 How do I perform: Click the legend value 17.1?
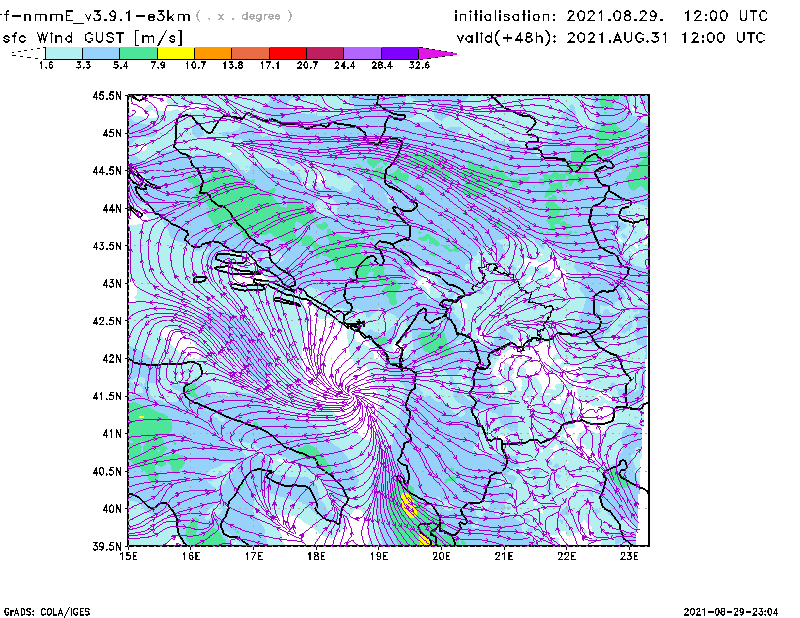point(270,65)
